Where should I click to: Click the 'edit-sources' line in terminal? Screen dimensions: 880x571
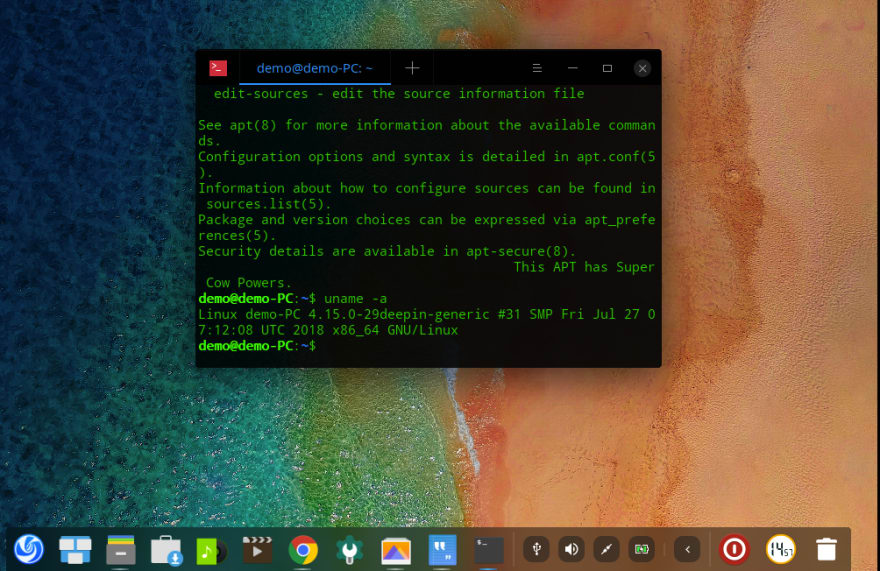tap(399, 94)
